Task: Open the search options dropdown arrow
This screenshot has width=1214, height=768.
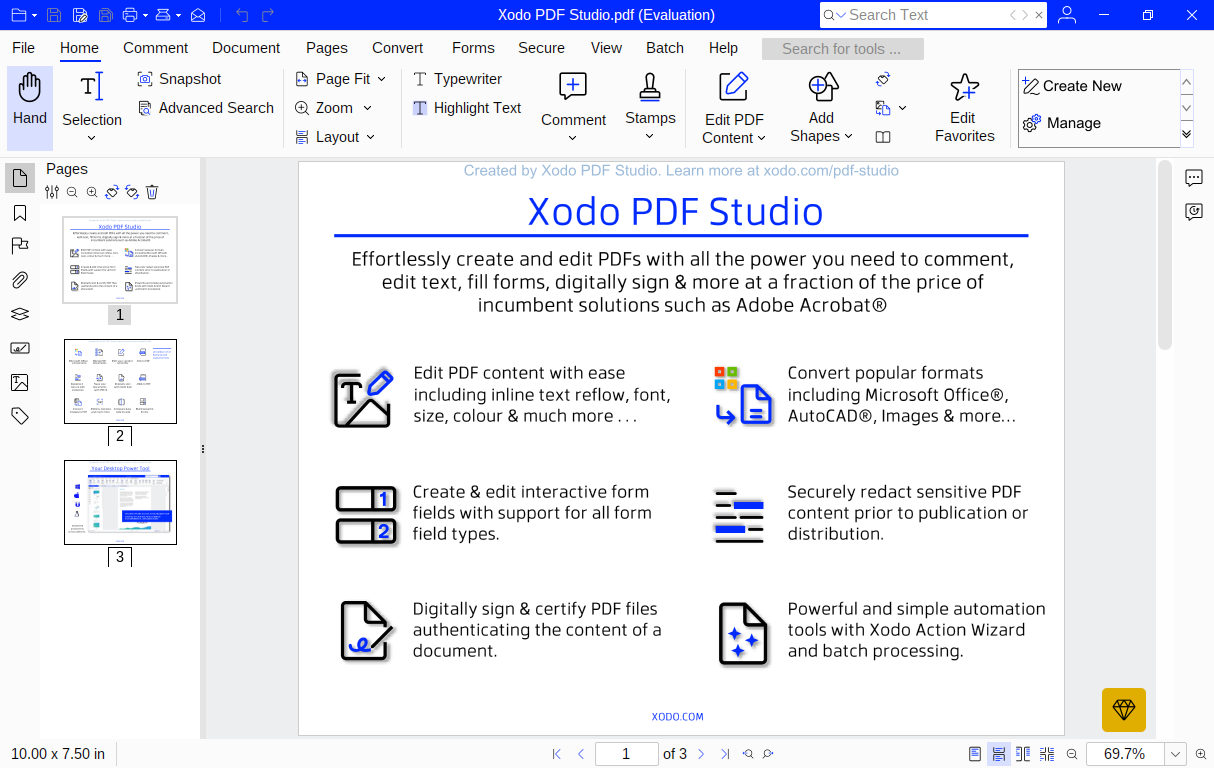Action: click(x=841, y=15)
